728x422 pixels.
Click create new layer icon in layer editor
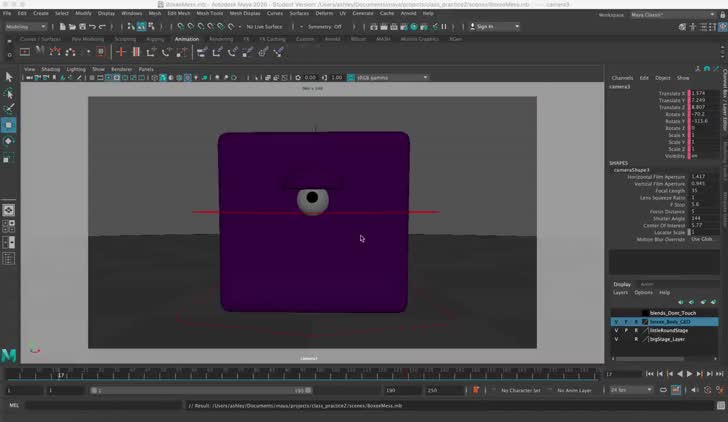coord(703,302)
